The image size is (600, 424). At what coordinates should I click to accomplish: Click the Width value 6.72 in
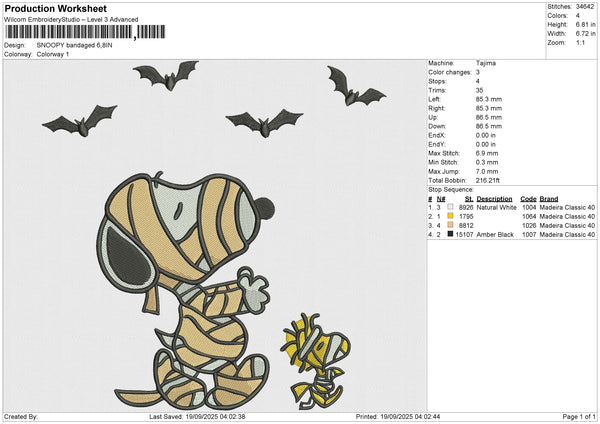585,34
